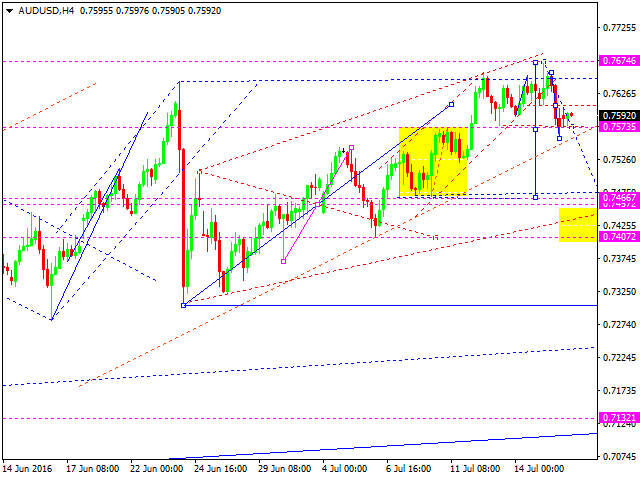Click the 0.71735 price axis value

(619, 391)
